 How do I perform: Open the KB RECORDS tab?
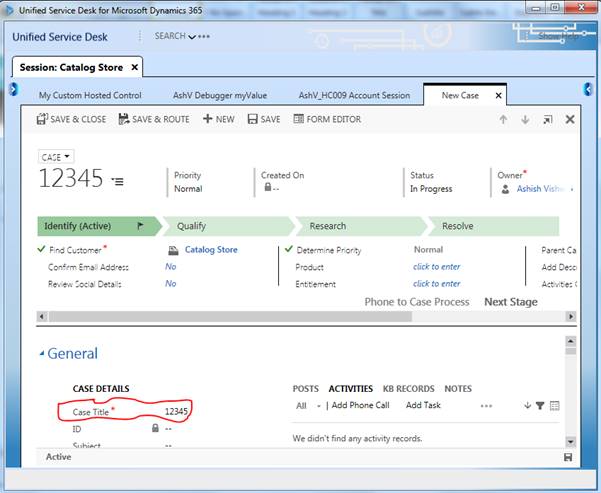[409, 389]
